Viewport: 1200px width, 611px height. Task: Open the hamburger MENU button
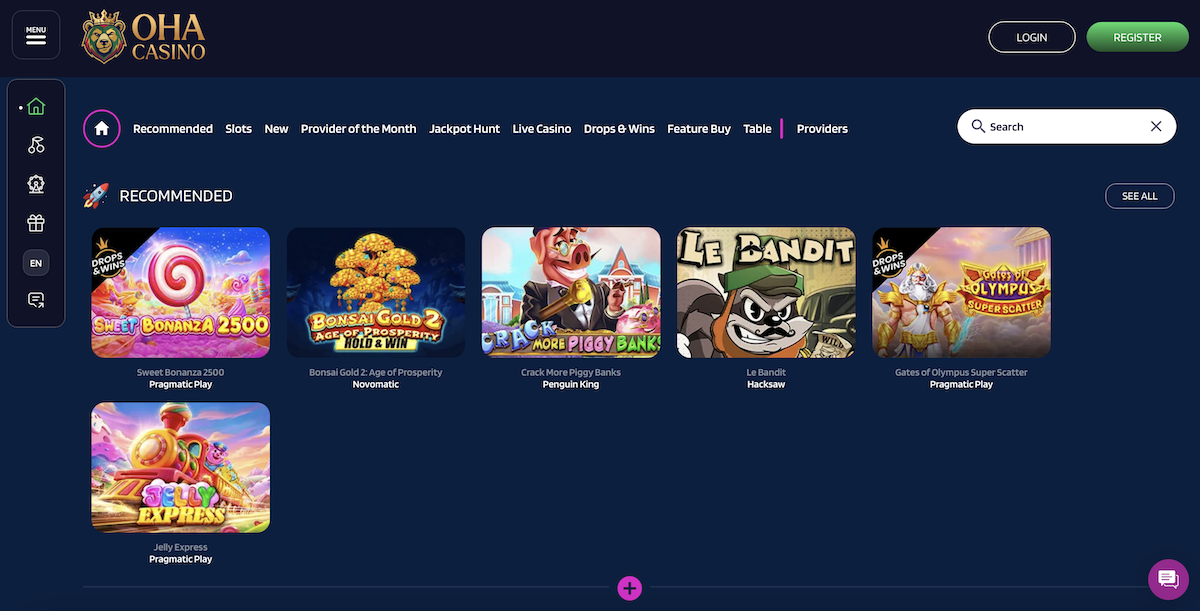36,35
